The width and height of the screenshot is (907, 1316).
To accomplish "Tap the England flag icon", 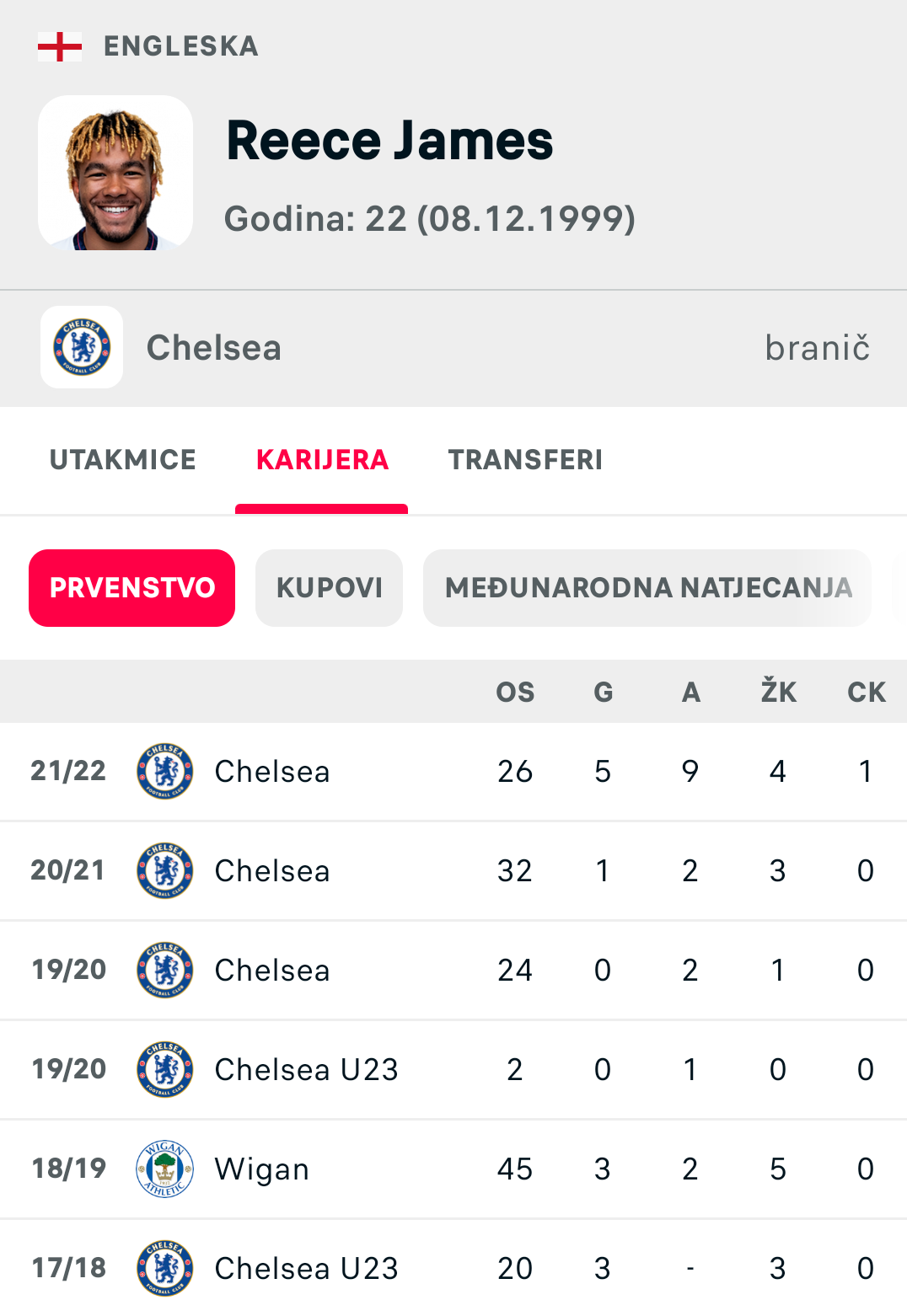I will point(60,46).
